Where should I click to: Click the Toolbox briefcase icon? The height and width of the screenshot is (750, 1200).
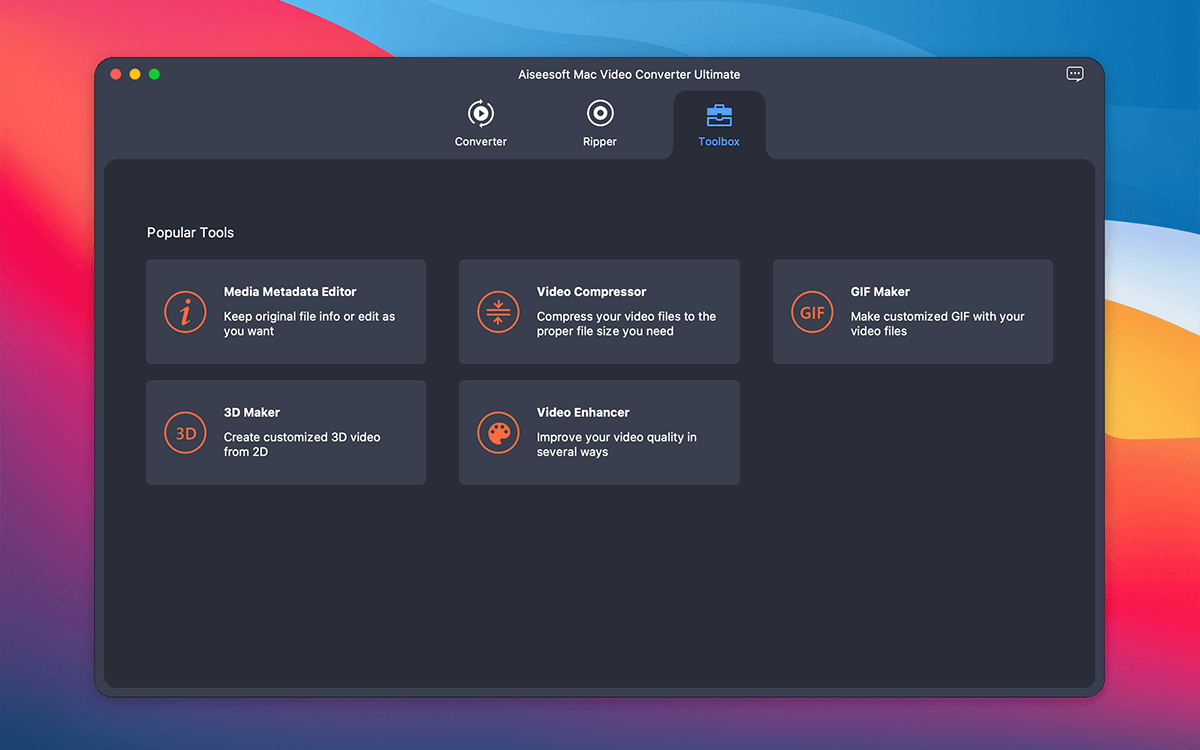pyautogui.click(x=719, y=114)
